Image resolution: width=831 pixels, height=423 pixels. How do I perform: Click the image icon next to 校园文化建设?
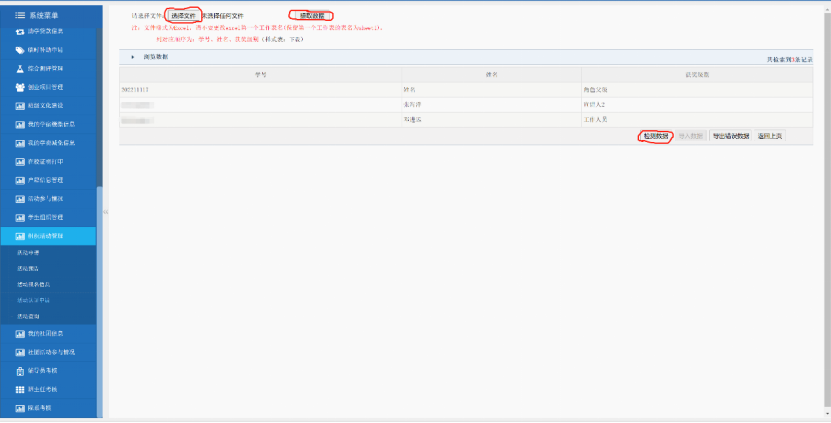tap(19, 105)
